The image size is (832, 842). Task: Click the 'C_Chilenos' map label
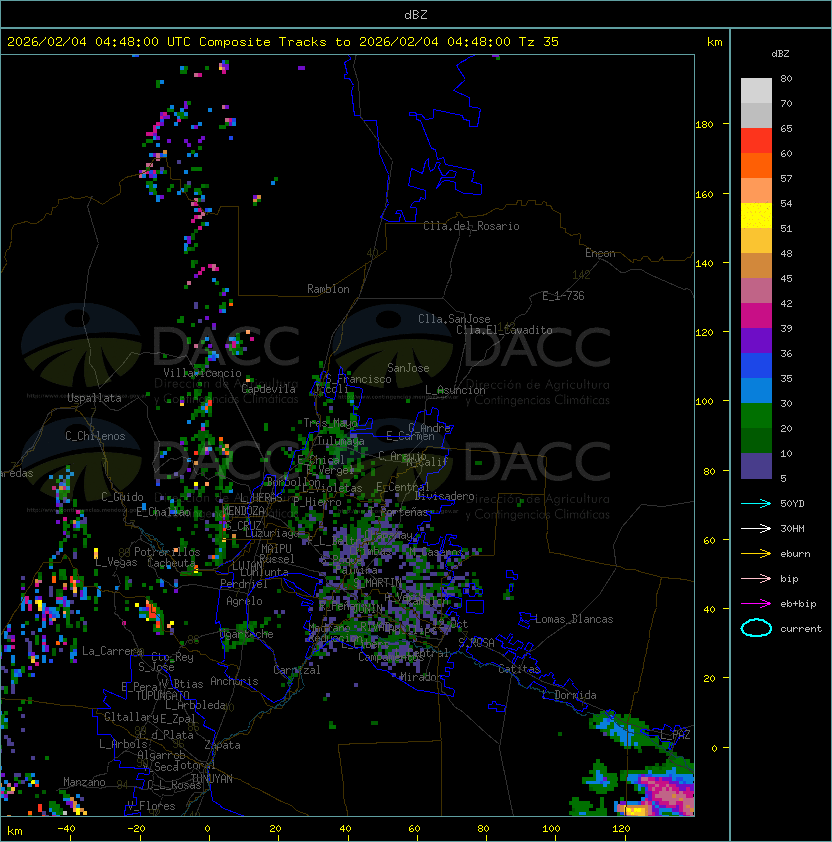[x=95, y=436]
